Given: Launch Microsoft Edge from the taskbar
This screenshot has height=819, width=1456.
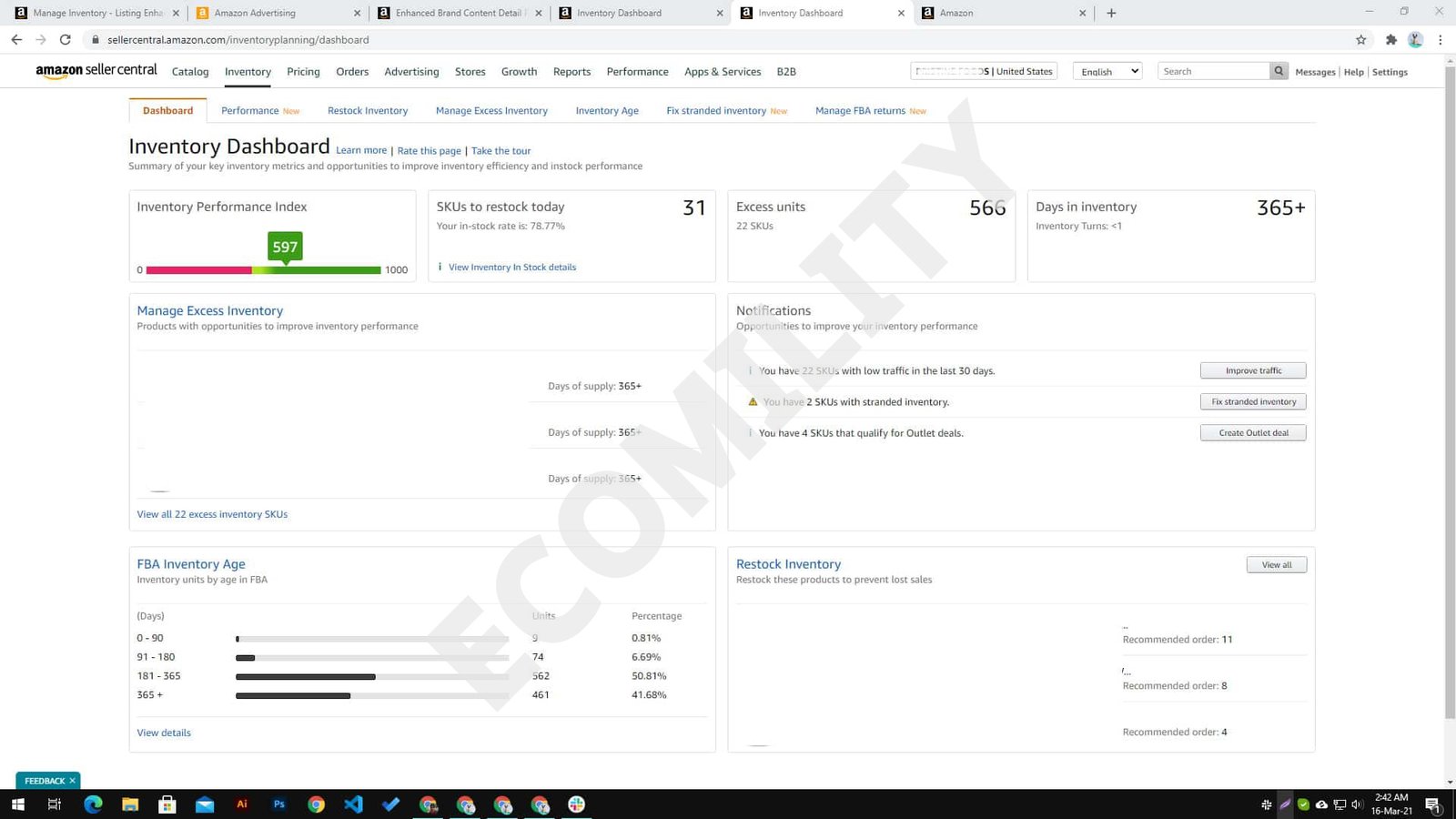Looking at the screenshot, I should click(93, 804).
